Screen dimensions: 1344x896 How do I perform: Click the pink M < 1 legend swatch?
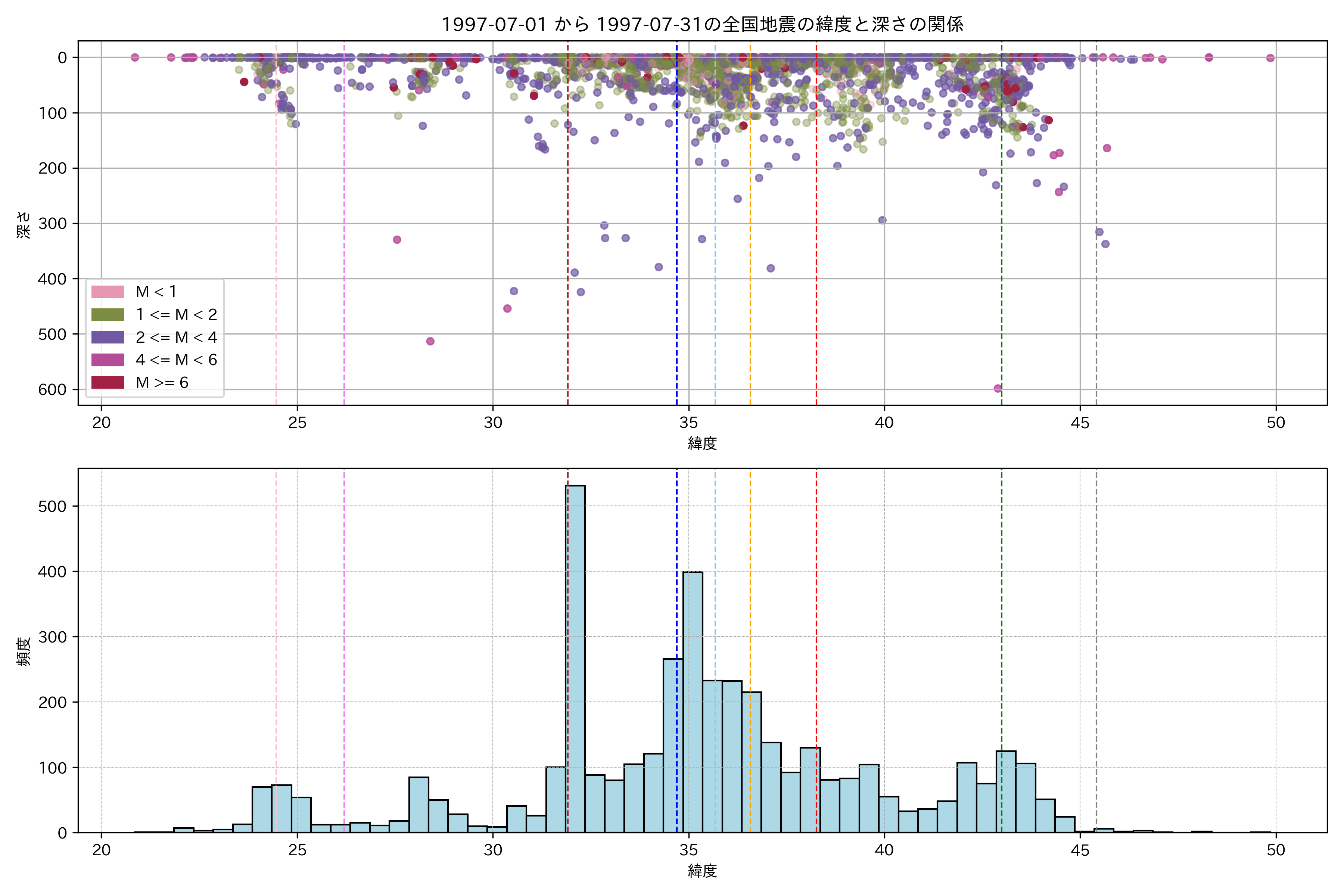pos(108,292)
